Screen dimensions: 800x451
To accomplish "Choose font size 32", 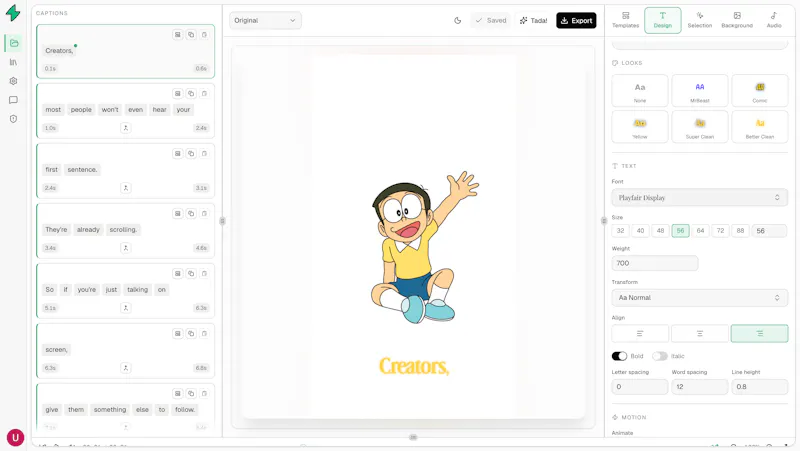I will tap(620, 231).
